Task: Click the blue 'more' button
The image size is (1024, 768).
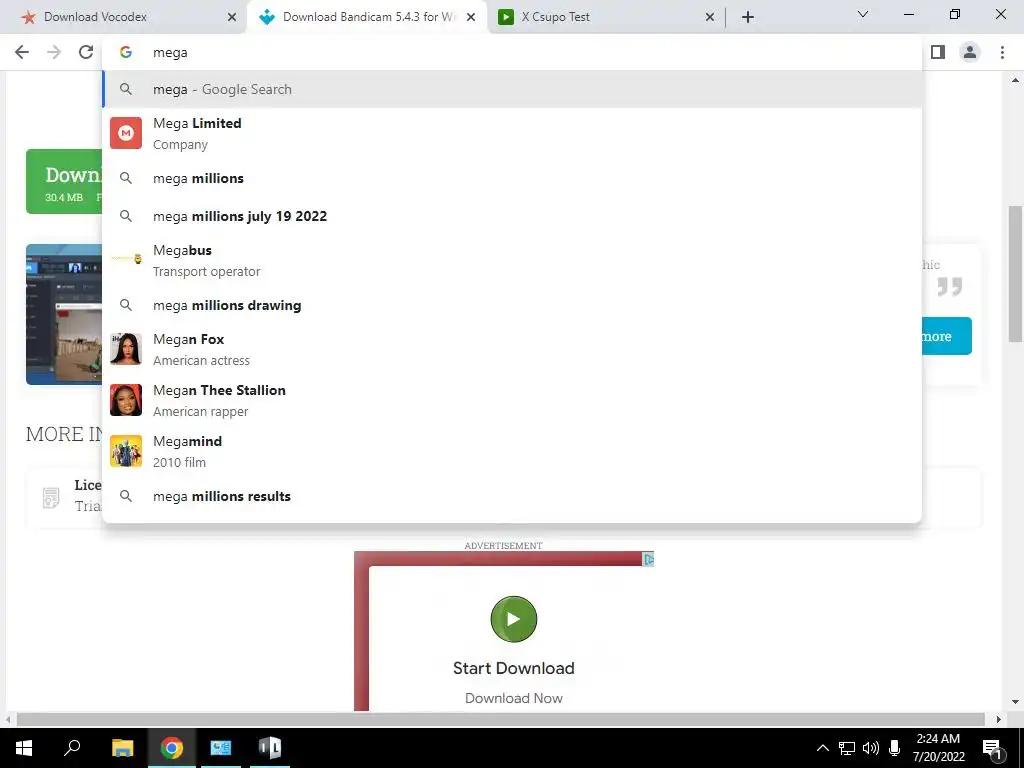Action: (947, 336)
